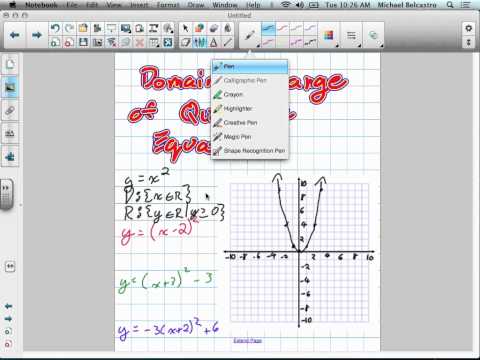Select Shape Recognition Pen in the menu
The image size is (480, 360).
[x=250, y=151]
